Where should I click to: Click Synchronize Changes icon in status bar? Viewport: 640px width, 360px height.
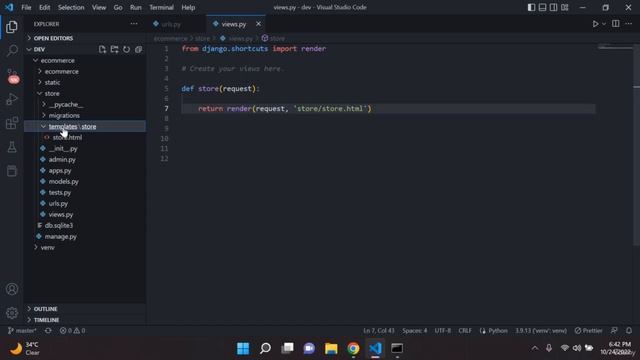(48, 331)
